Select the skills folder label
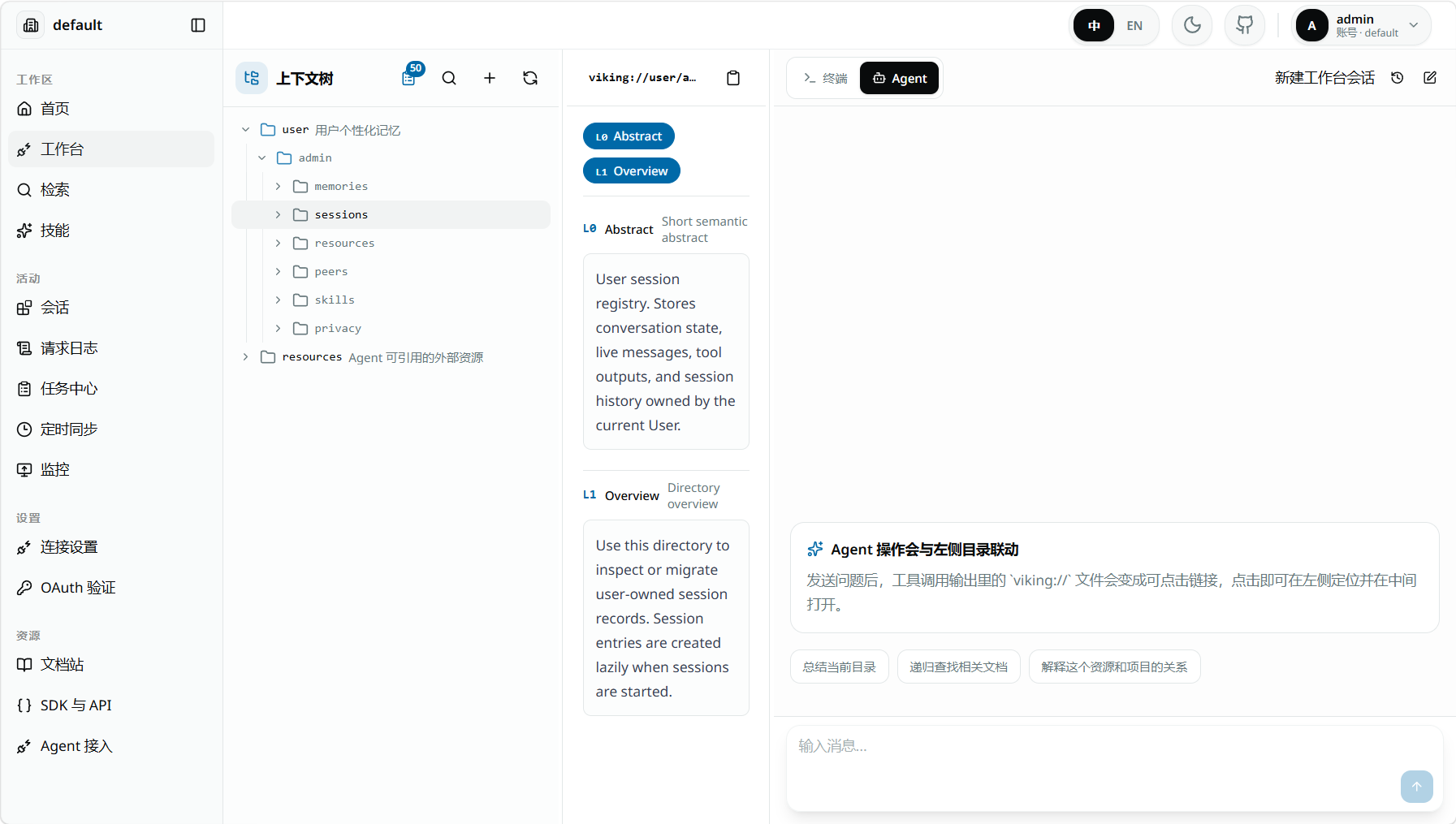This screenshot has height=824, width=1456. click(x=335, y=300)
